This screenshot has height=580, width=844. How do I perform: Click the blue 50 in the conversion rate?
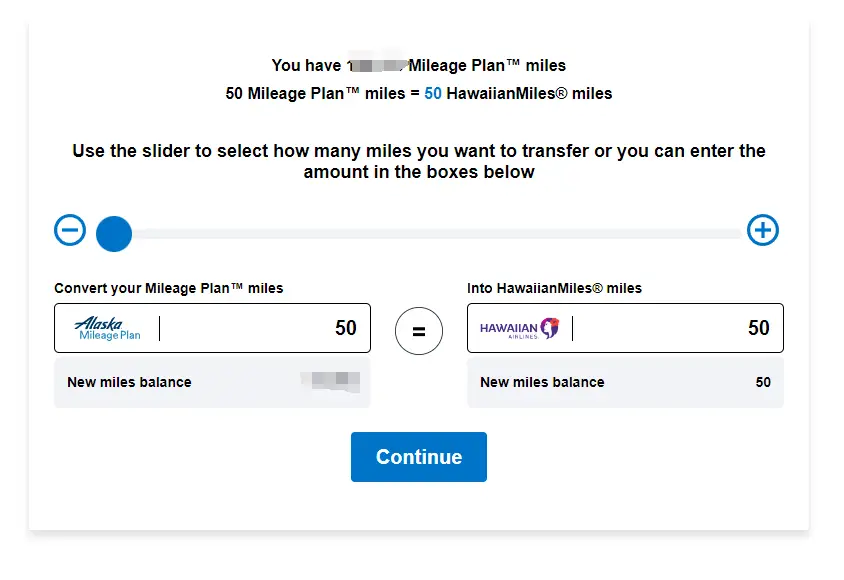click(x=433, y=94)
